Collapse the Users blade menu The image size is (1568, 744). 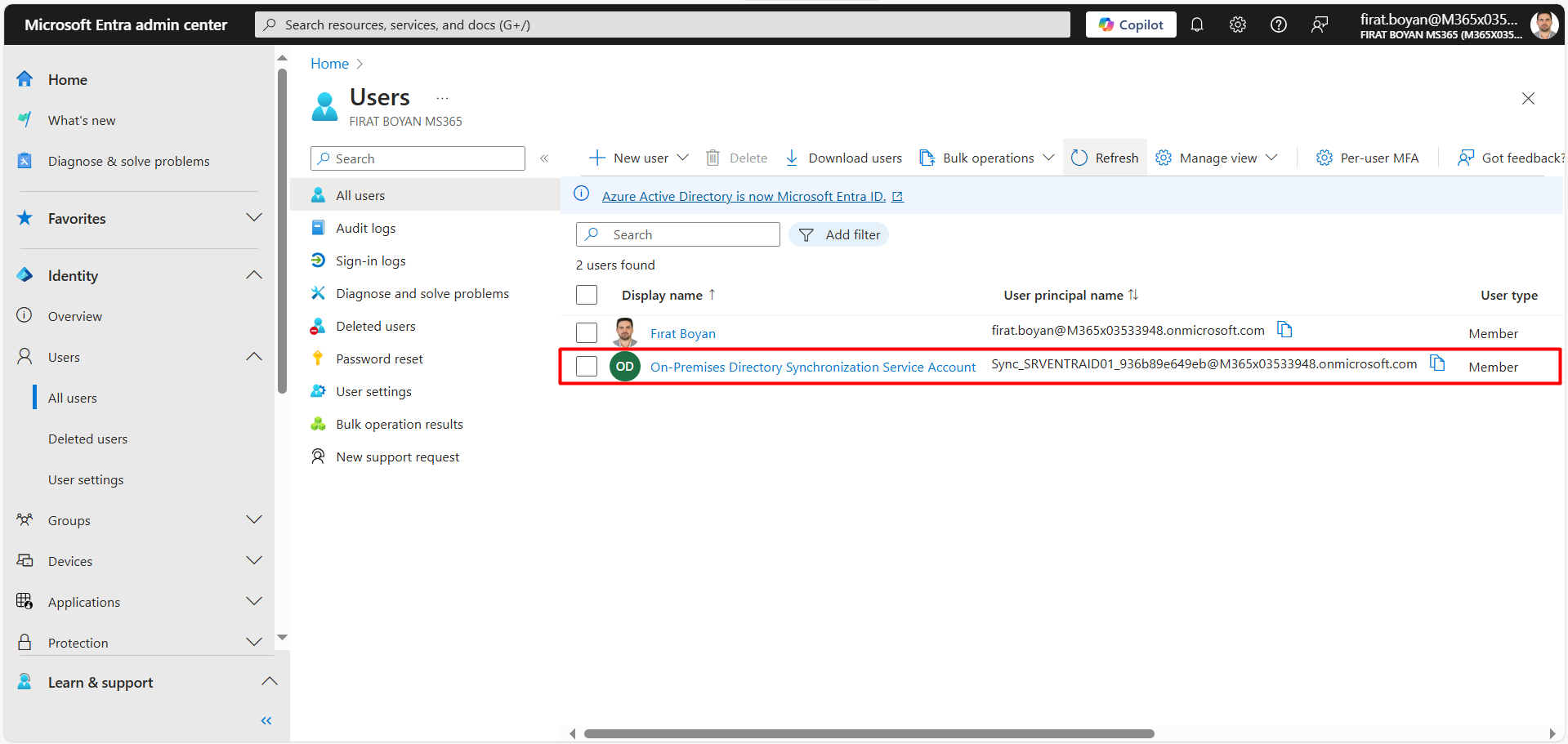click(544, 158)
